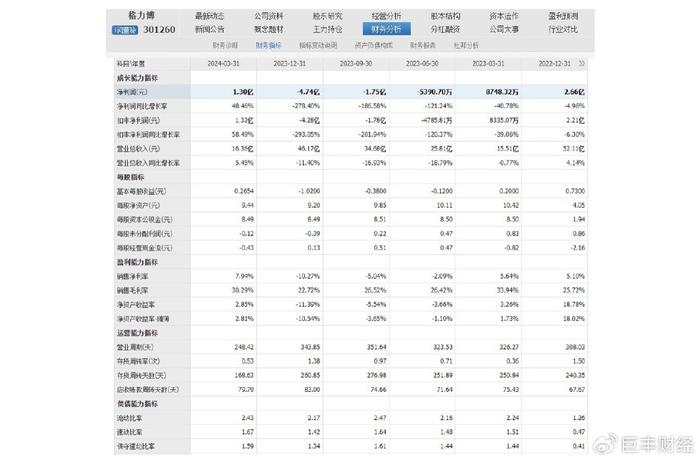Switch to the 盈利预测 tab
700x461 pixels.
coord(563,16)
